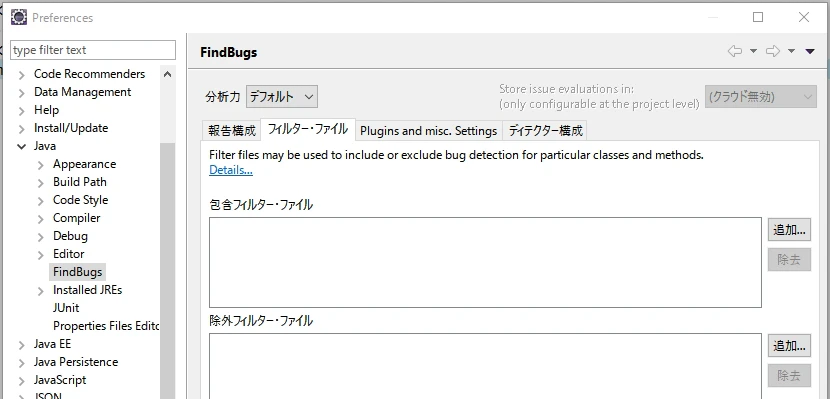Click 除去 for 包含フィルター・ファイル
Viewport: 830px width, 399px height.
coord(789,259)
